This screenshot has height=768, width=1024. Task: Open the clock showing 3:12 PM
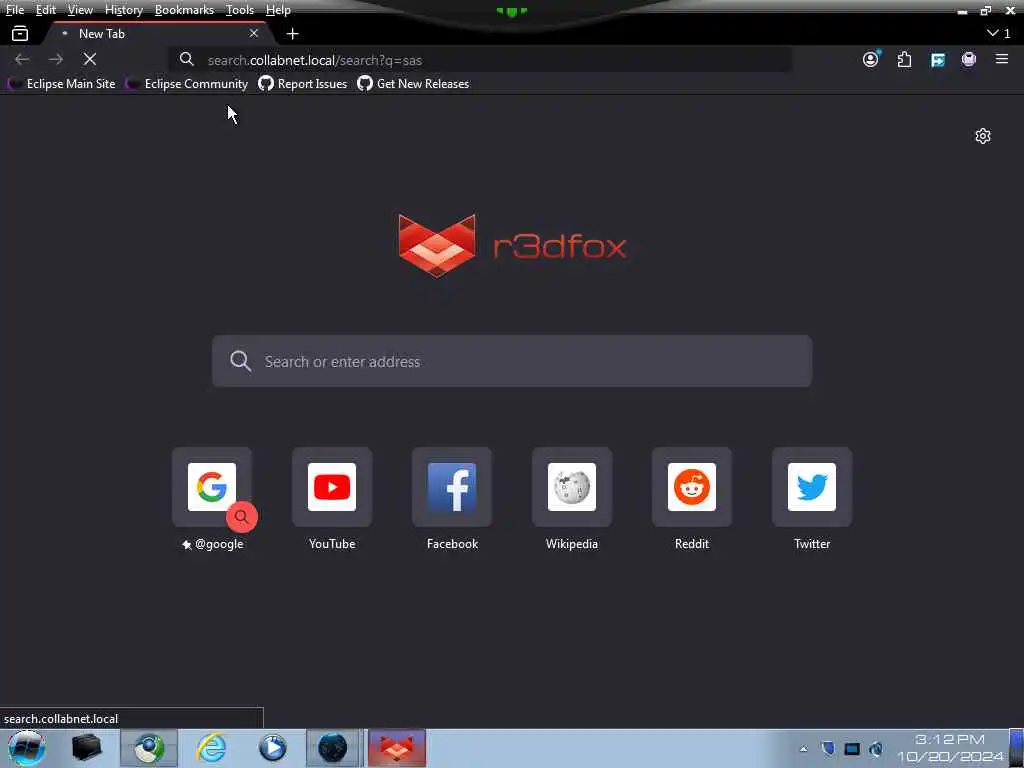coord(950,748)
